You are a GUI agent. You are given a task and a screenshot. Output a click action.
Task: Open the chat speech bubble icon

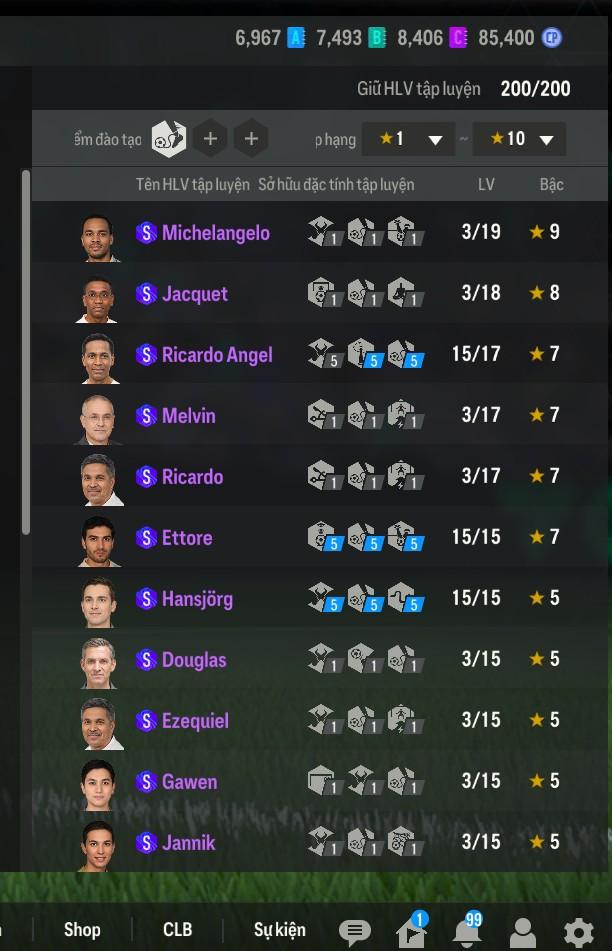click(x=355, y=930)
